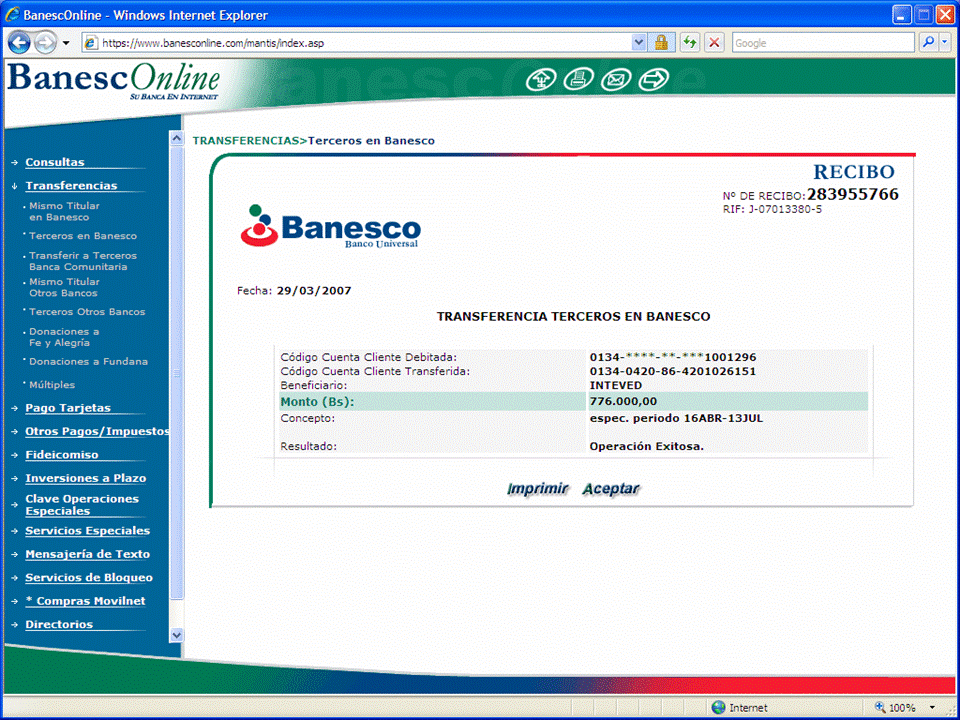Click transferred account 0134-0420-86-4201026151
This screenshot has width=960, height=720.
673,371
